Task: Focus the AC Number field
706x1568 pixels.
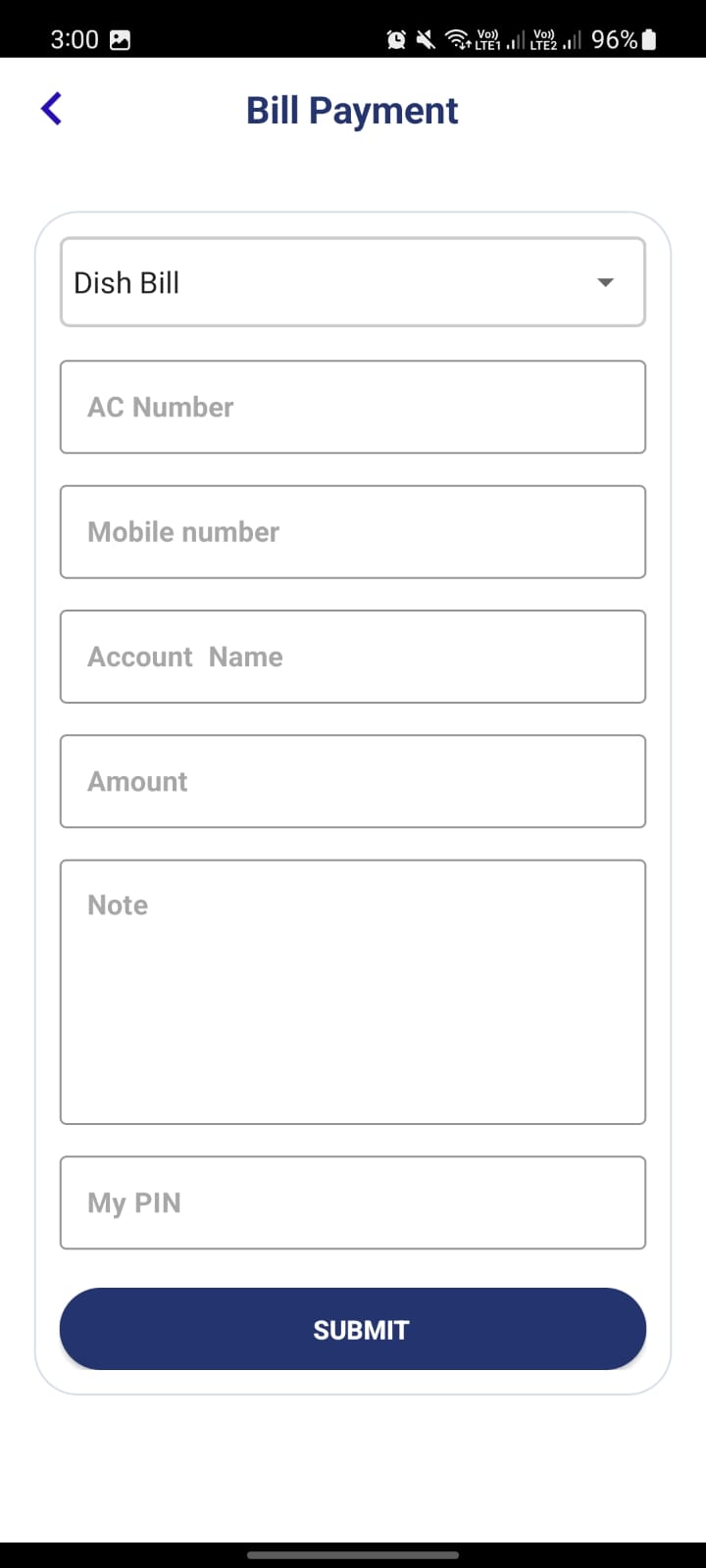Action: (353, 407)
